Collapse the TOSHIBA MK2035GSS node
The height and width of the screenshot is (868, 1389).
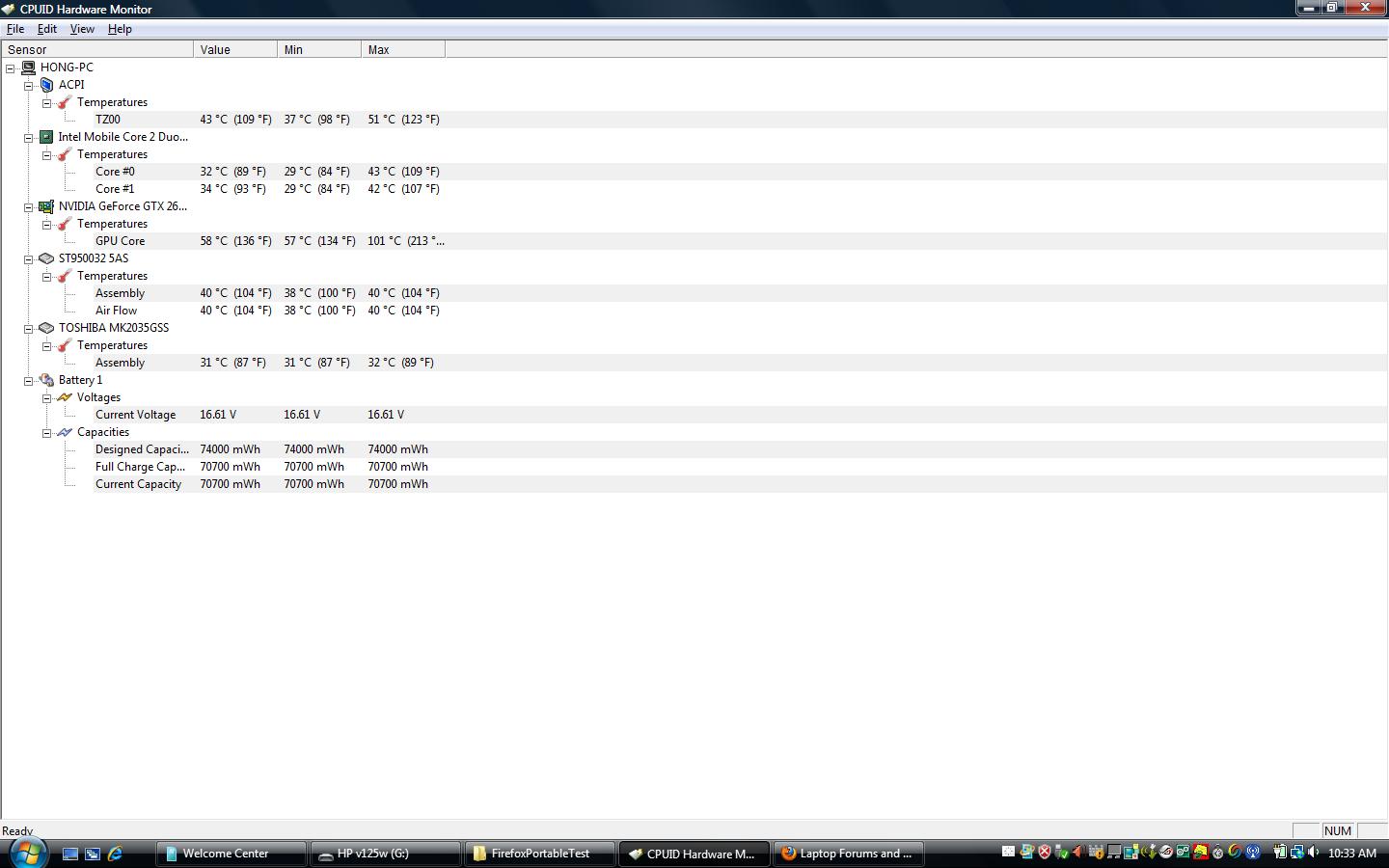pyautogui.click(x=29, y=329)
